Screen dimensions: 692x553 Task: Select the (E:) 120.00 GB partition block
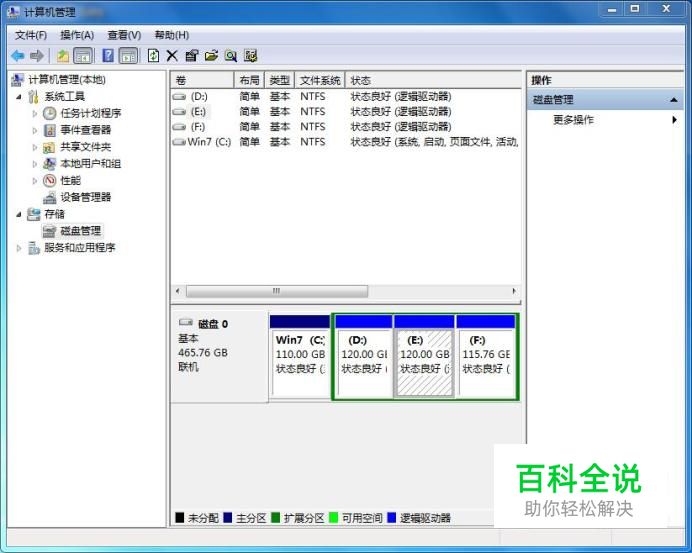click(x=425, y=356)
